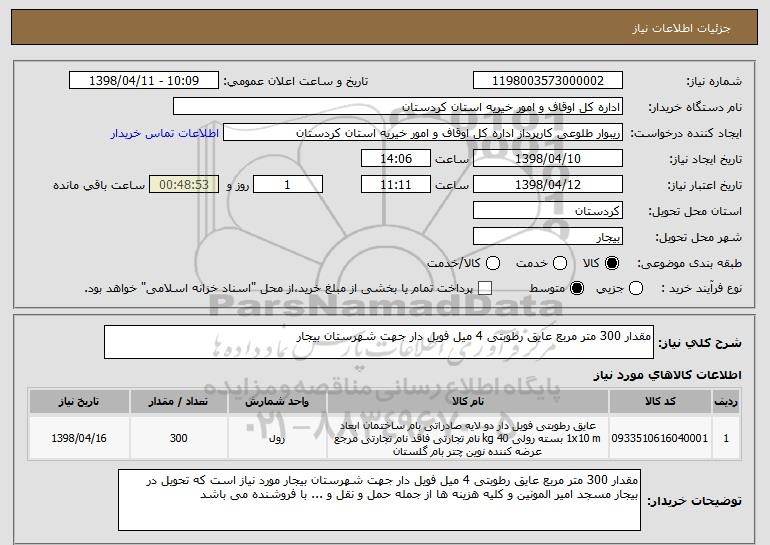This screenshot has height=545, width=770.
Task: Click the نام کالا column header
Action: [468, 402]
